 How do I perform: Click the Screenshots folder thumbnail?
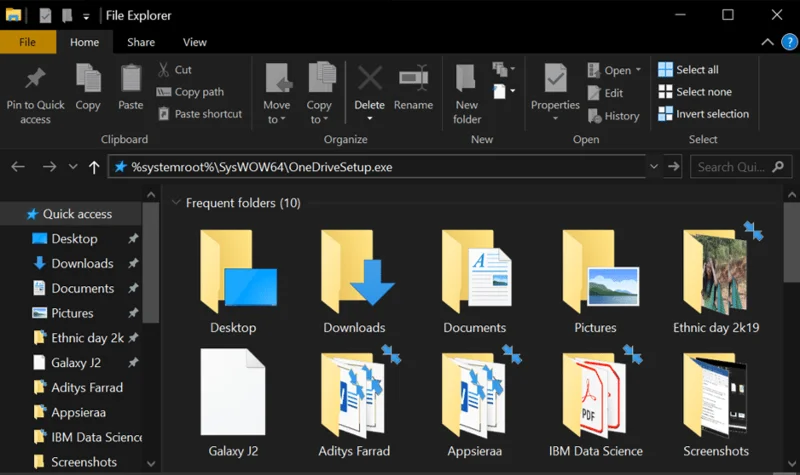point(715,395)
